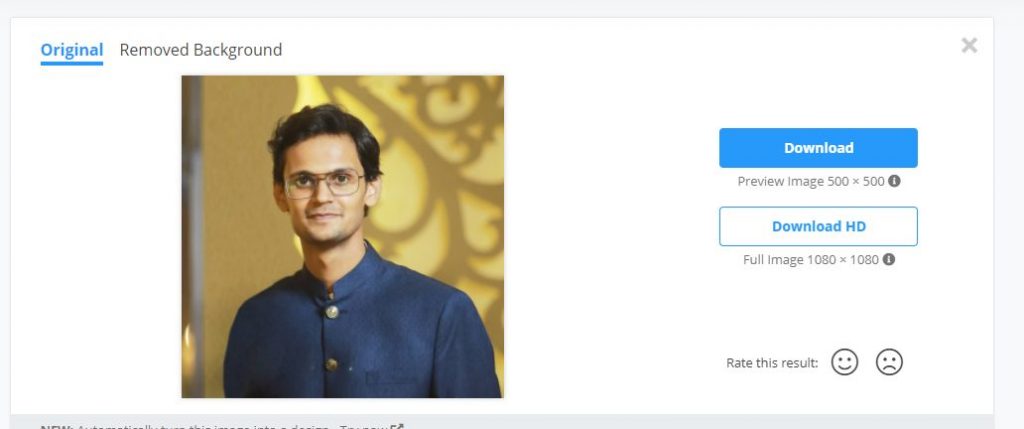Click the eyeglasses in the portrait photo
Screen dimensions: 1024x429
pos(325,183)
